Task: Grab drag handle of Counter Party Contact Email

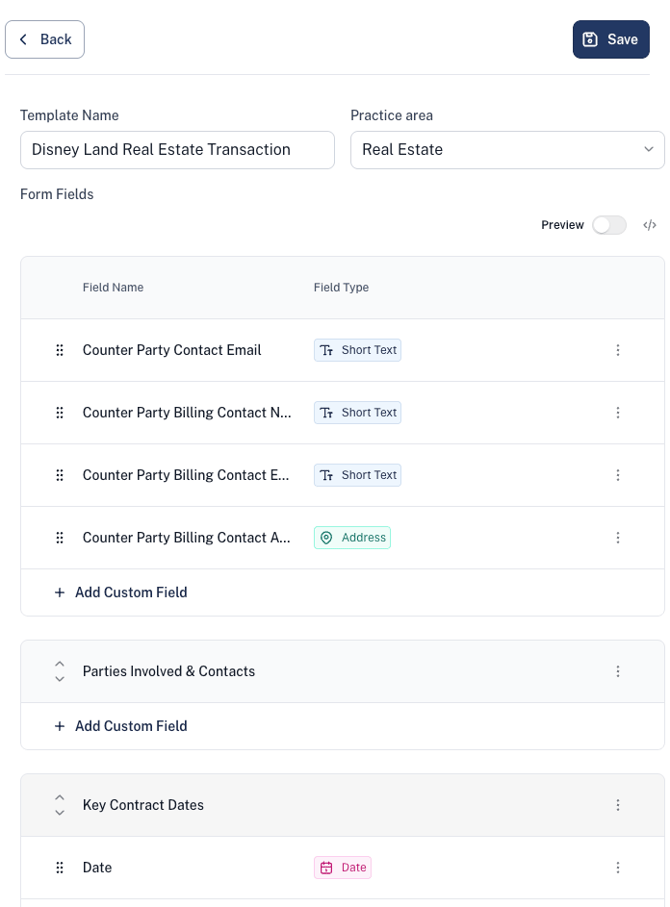Action: (60, 350)
